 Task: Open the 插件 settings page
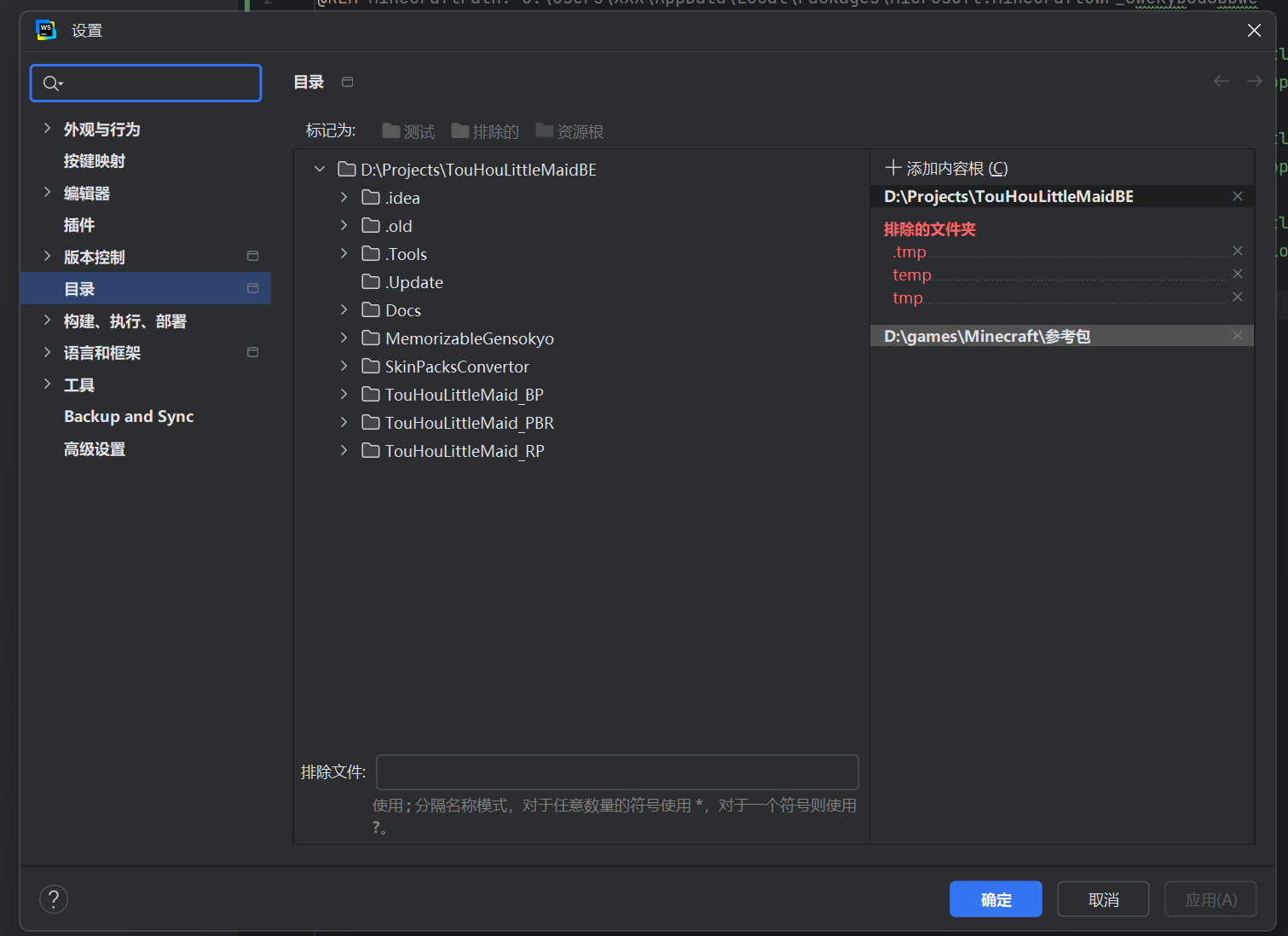pos(79,225)
